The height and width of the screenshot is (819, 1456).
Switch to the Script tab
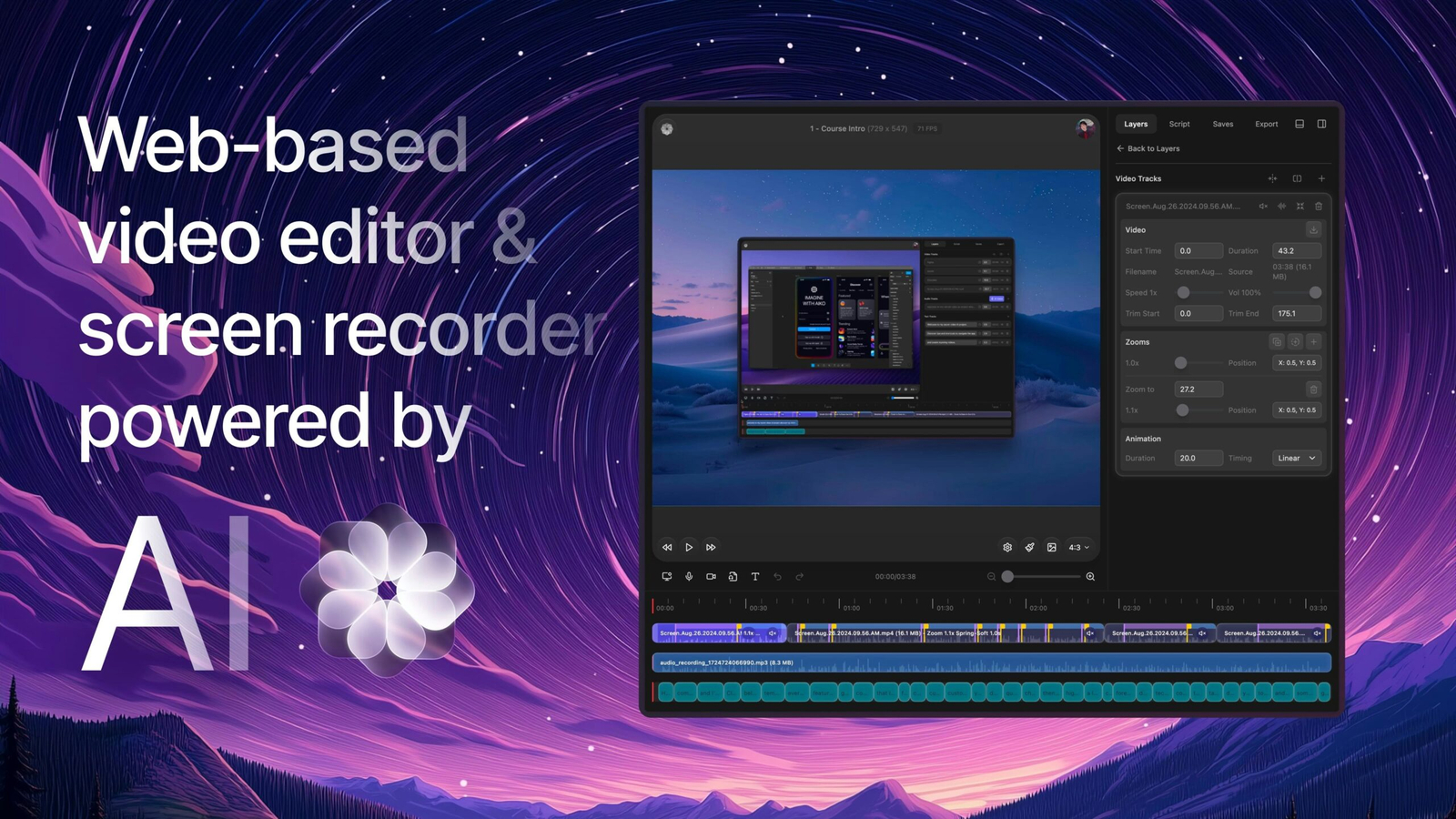pyautogui.click(x=1179, y=124)
